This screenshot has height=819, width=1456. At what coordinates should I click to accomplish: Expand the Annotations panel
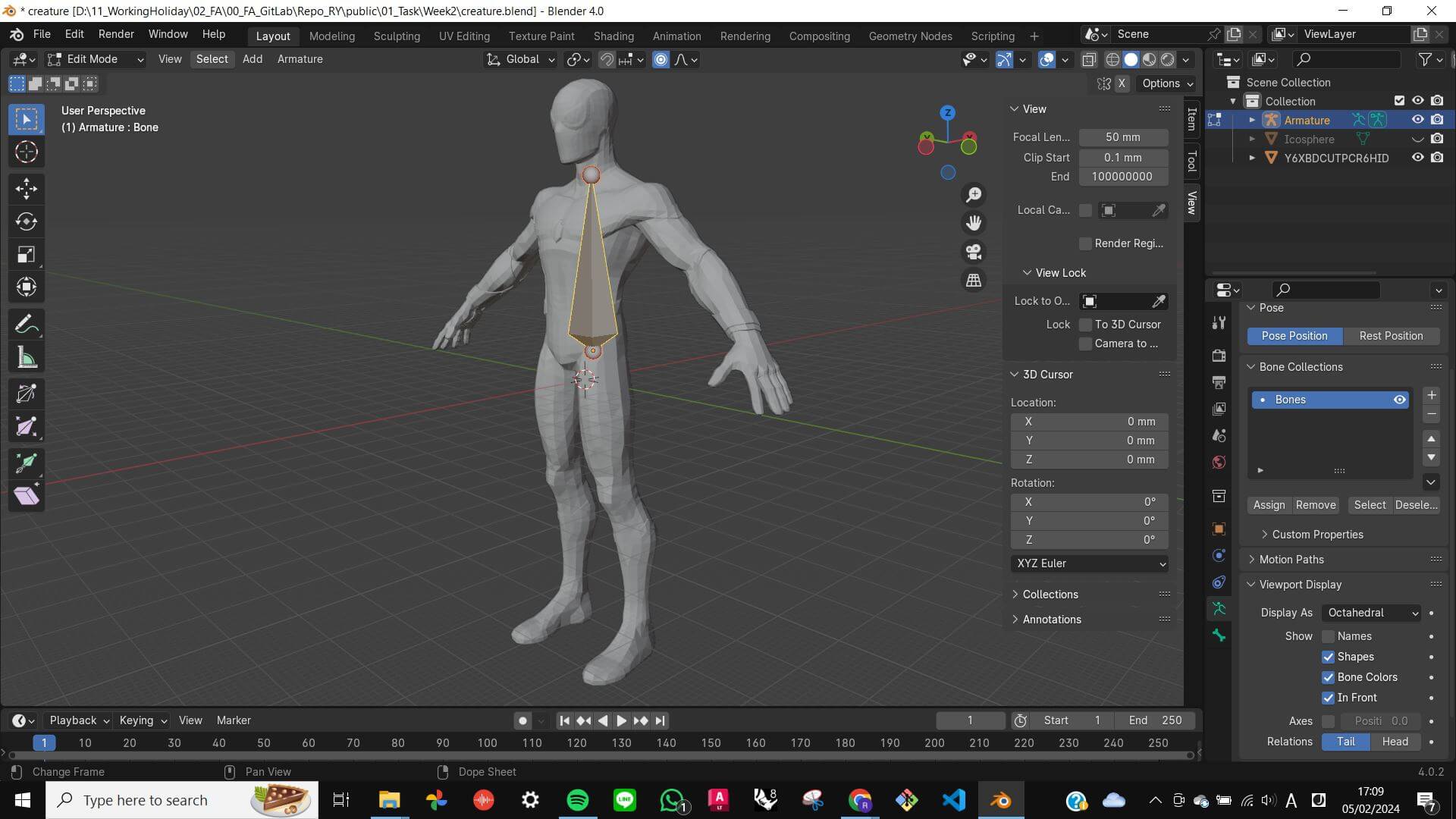[x=1052, y=620]
